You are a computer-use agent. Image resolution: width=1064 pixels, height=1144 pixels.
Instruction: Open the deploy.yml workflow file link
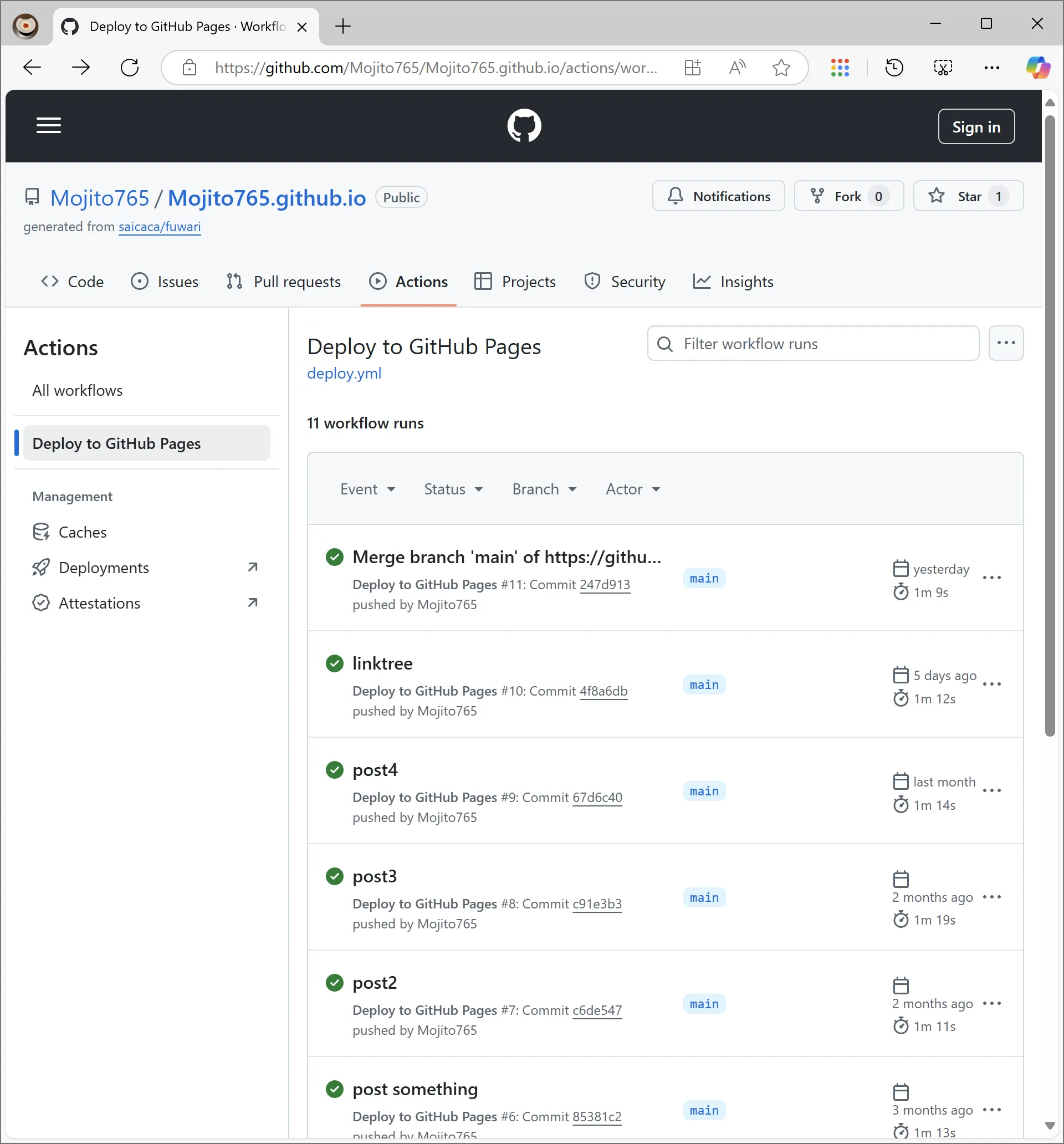344,373
